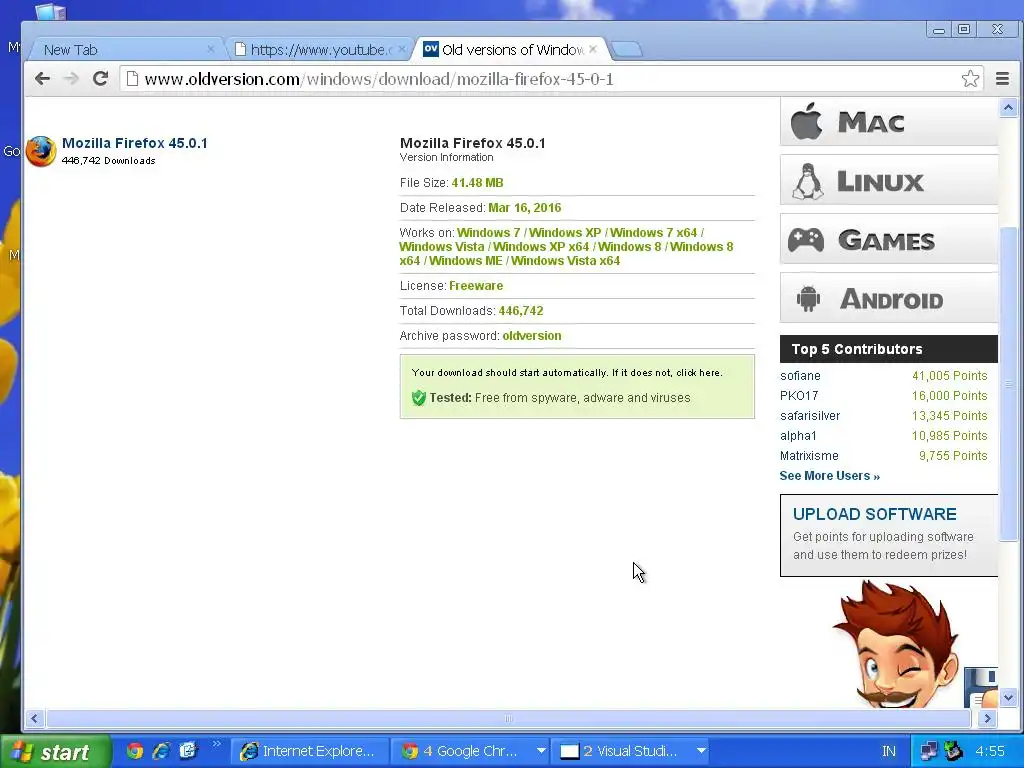Viewport: 1024px width, 768px height.
Task: Launch Chrome from quick launch bar
Action: (135, 751)
